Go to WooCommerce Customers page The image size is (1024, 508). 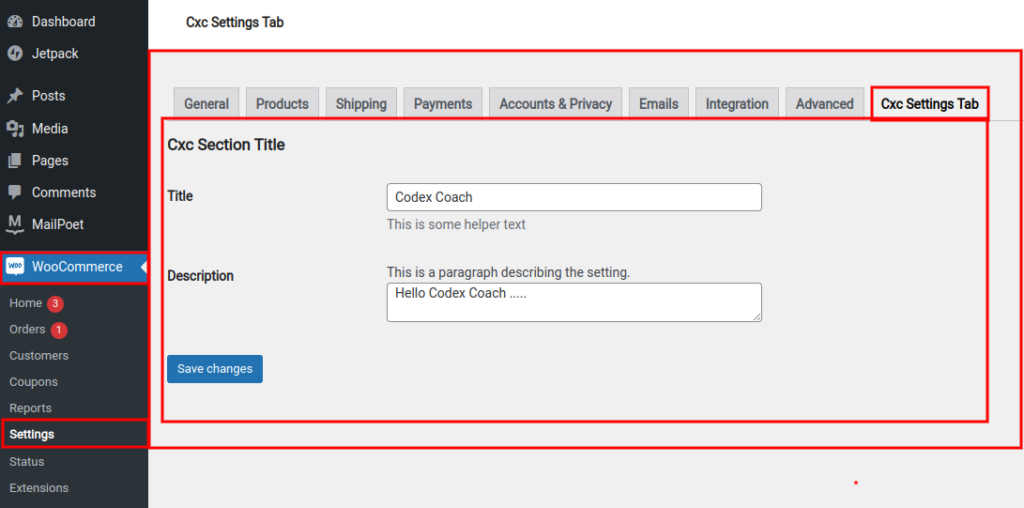tap(39, 355)
